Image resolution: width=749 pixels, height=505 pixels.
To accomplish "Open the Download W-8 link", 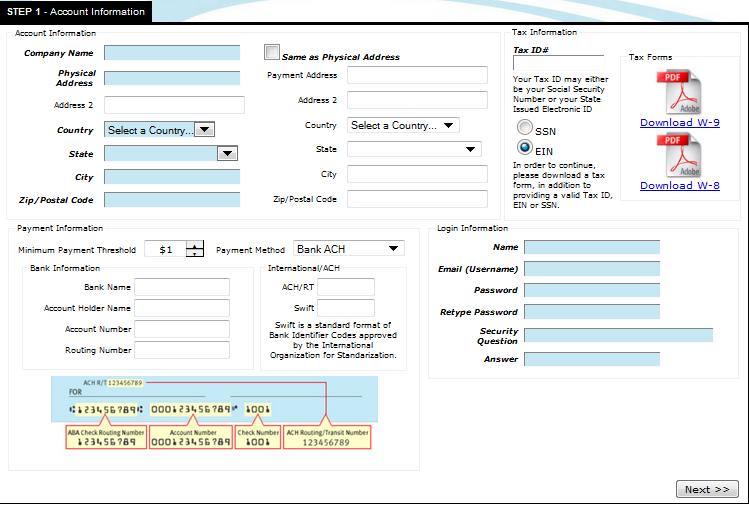I will pos(680,185).
